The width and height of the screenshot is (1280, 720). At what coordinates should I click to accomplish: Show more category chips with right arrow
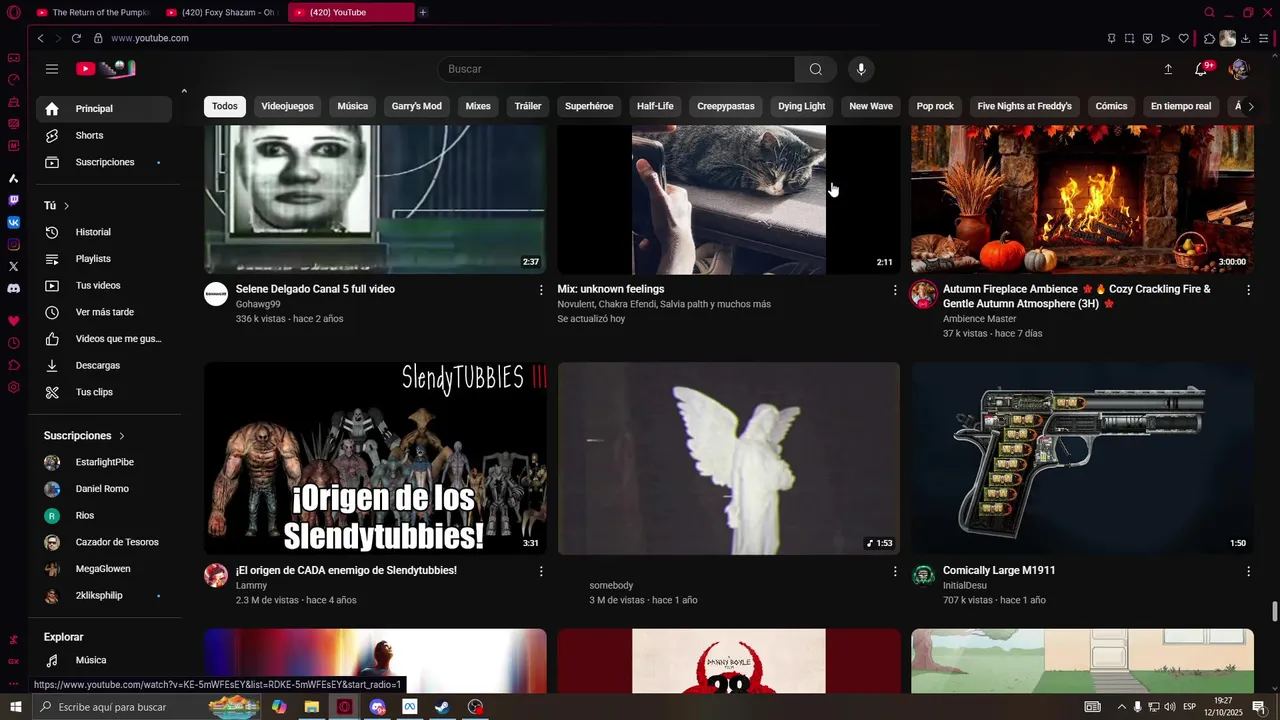[1250, 106]
